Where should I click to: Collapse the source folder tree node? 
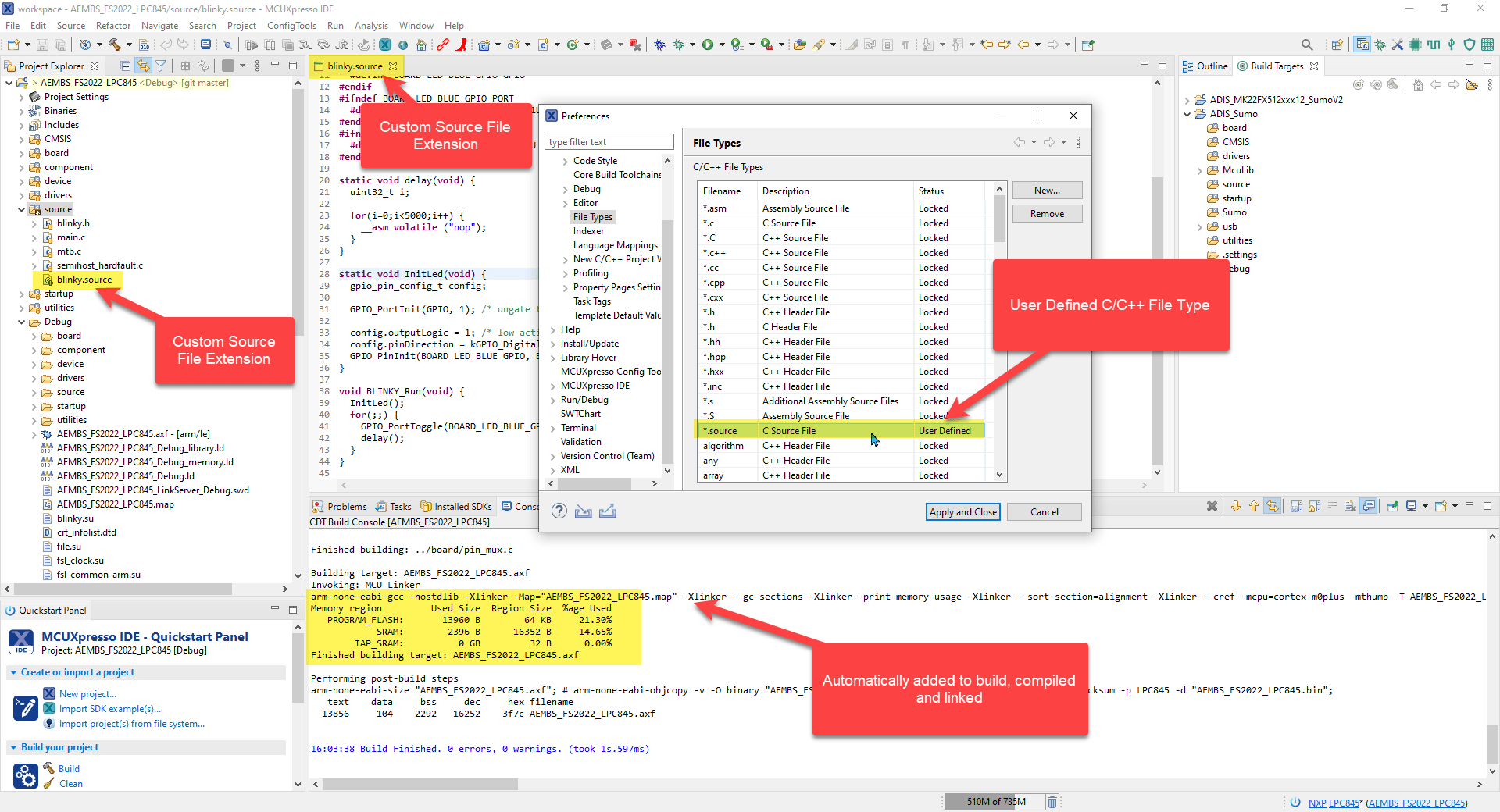click(x=20, y=208)
